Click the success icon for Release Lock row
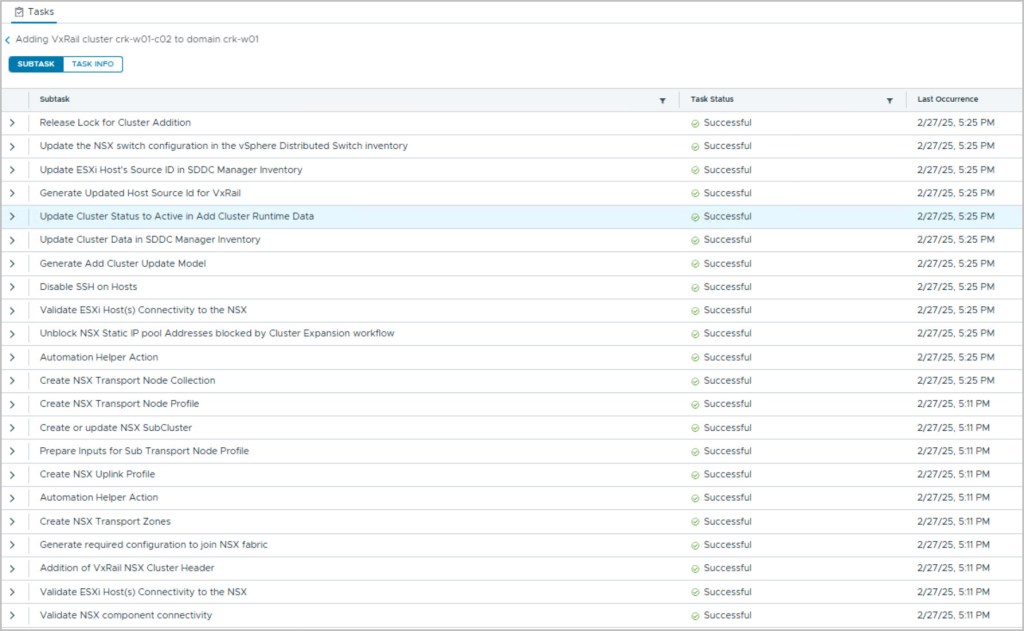The width and height of the screenshot is (1024, 631). (x=695, y=123)
